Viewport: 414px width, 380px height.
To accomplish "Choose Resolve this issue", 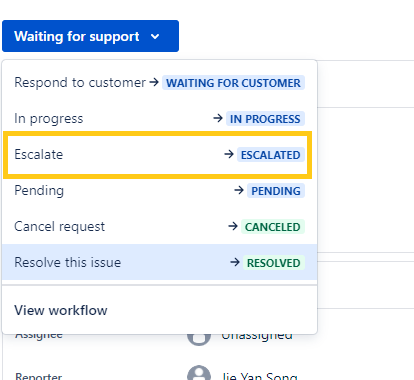I will (x=160, y=262).
